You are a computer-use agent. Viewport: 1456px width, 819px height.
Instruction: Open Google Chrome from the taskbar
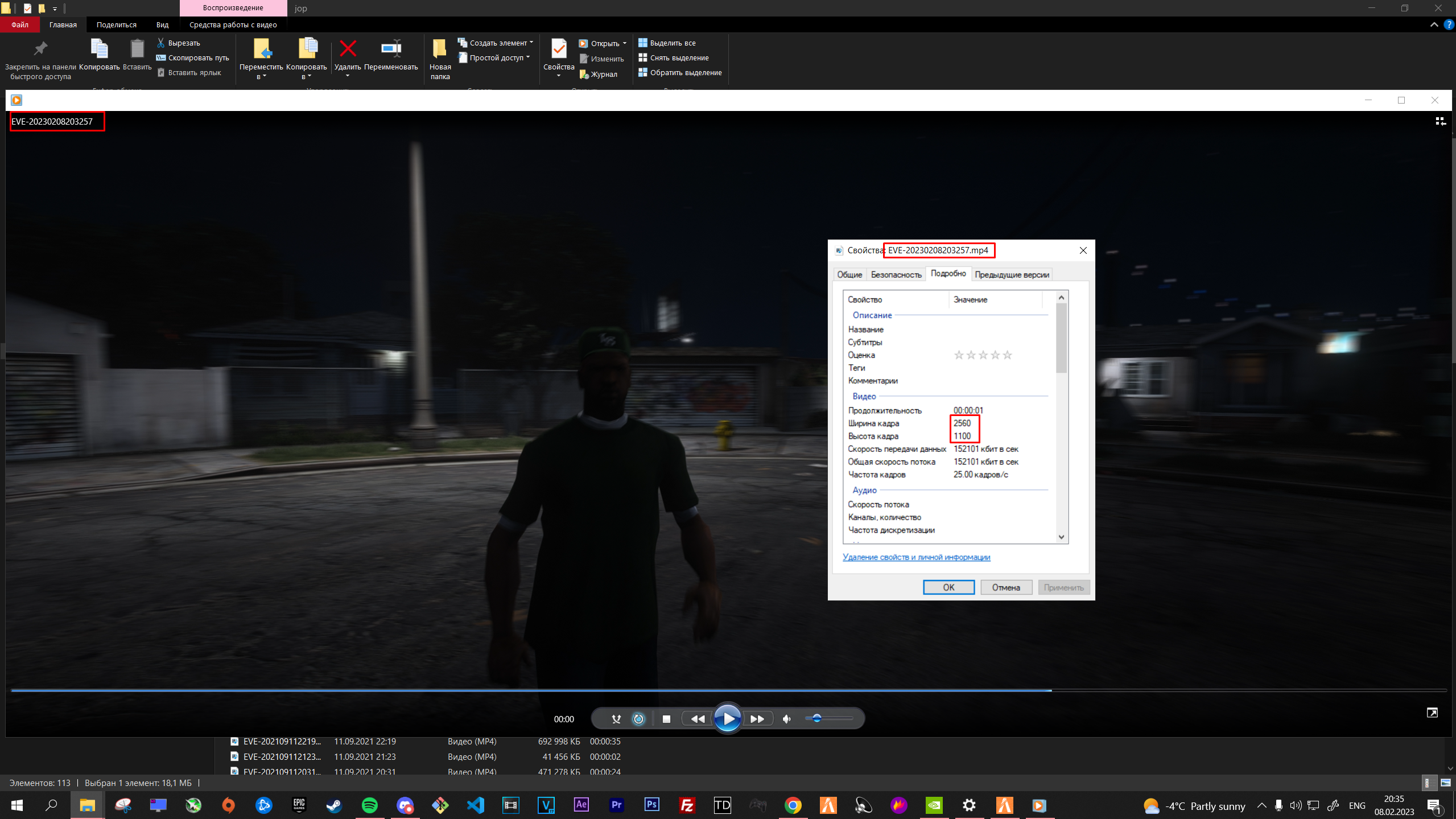793,805
